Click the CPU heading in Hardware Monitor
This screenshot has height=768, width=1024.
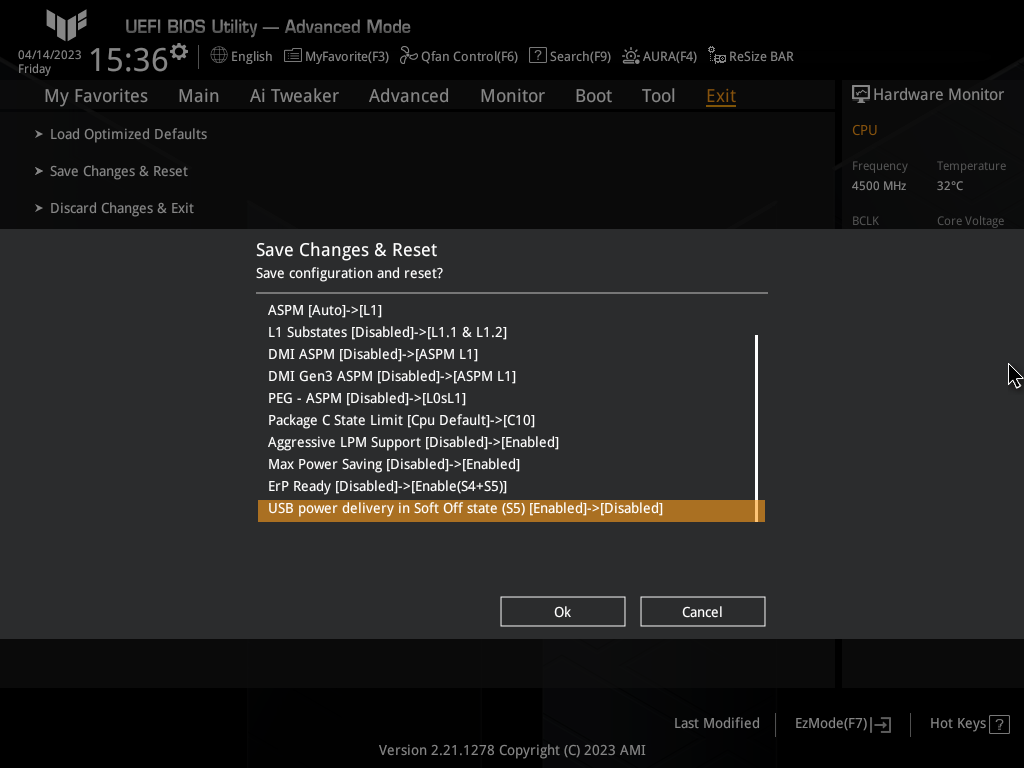[865, 130]
